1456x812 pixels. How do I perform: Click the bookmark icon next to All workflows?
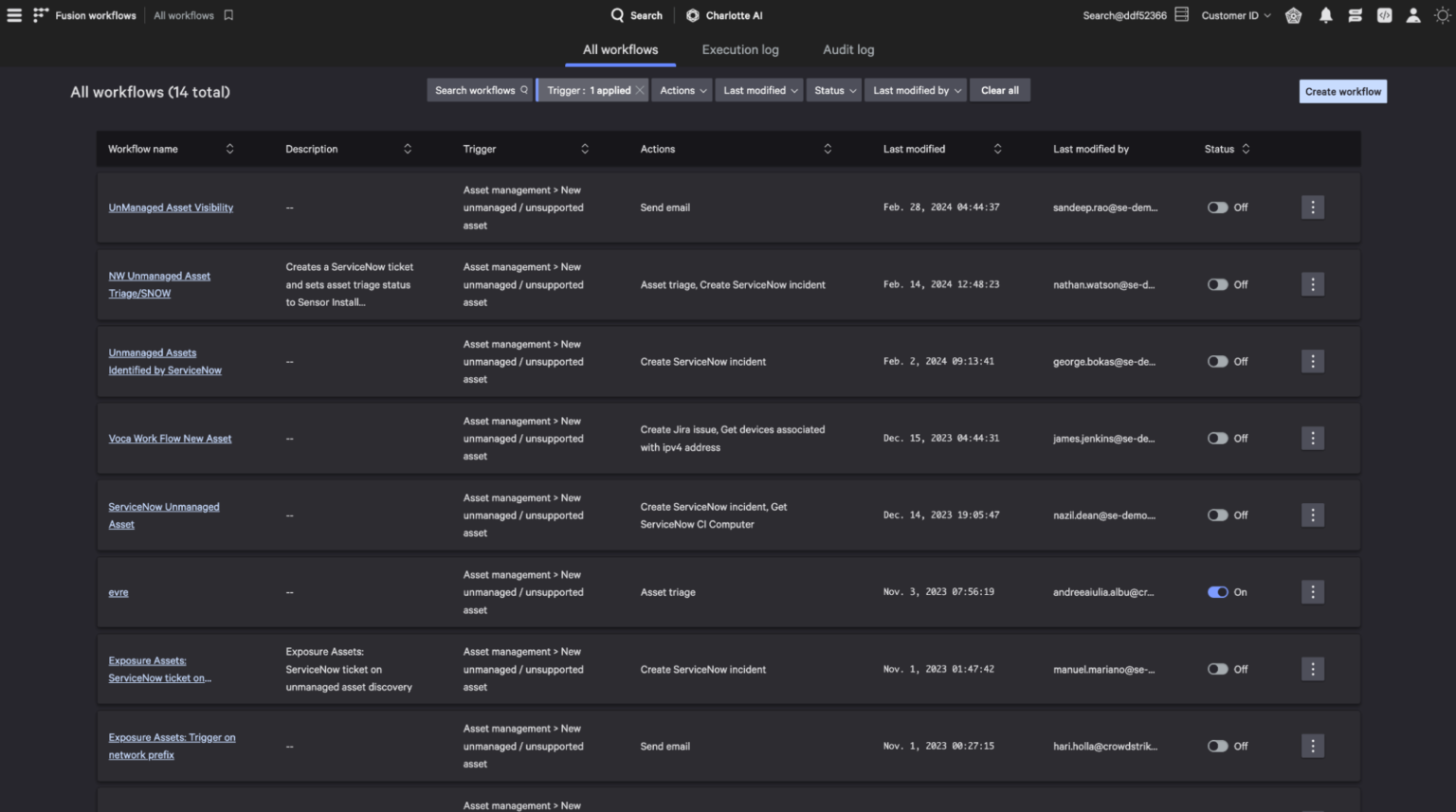pyautogui.click(x=227, y=14)
